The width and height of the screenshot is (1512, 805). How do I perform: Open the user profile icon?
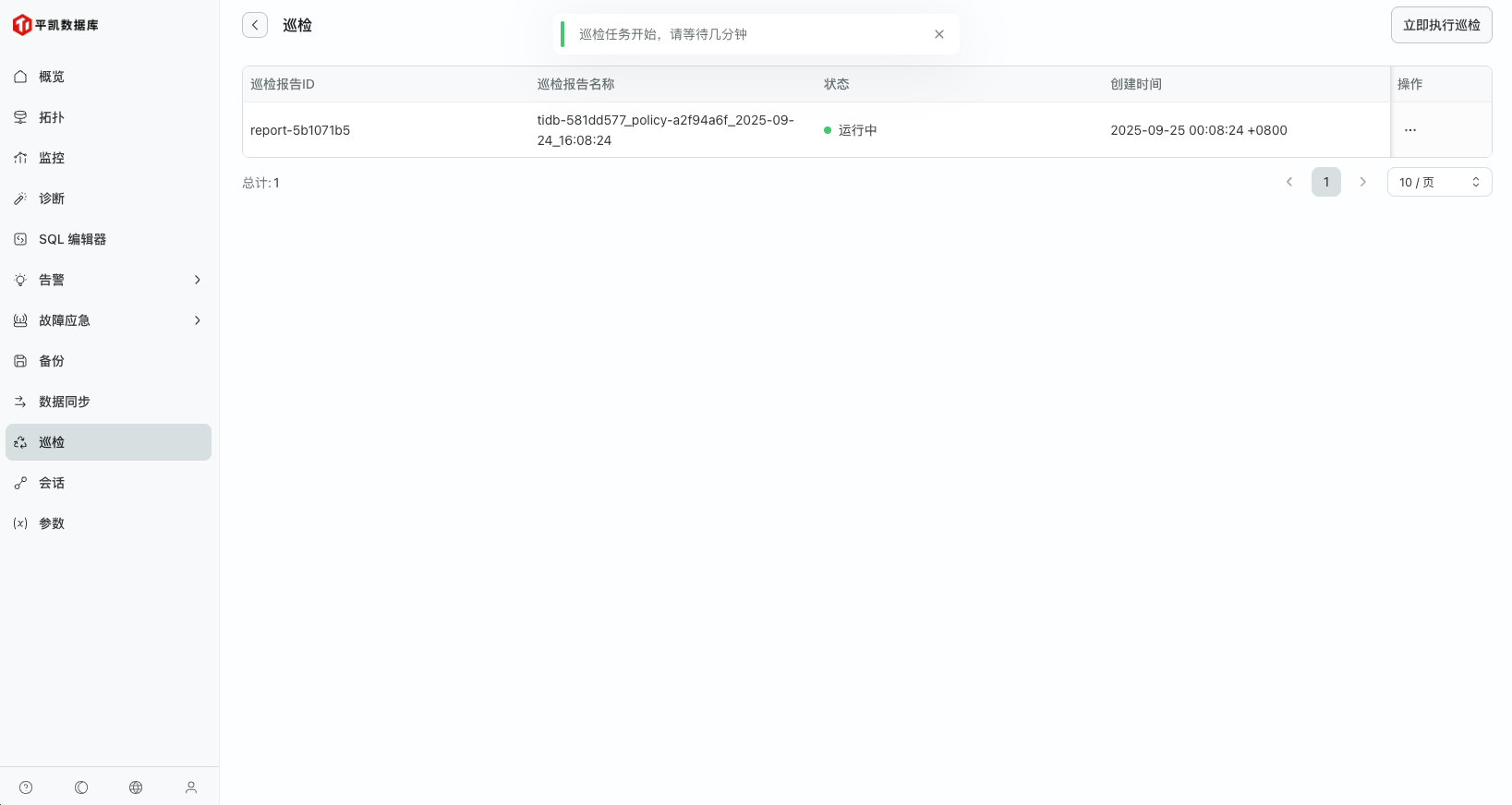click(x=191, y=787)
